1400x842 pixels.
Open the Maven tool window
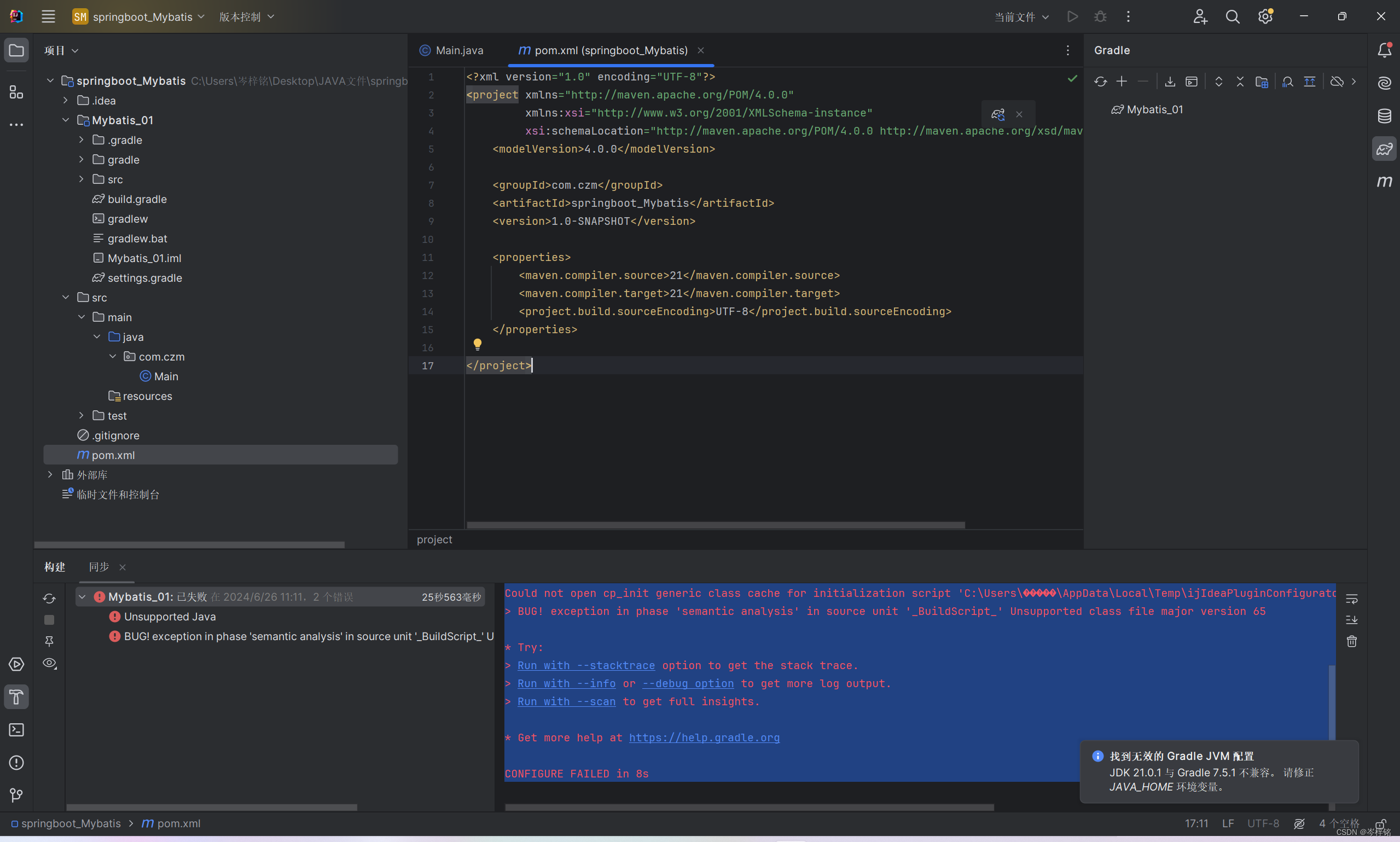click(1384, 182)
